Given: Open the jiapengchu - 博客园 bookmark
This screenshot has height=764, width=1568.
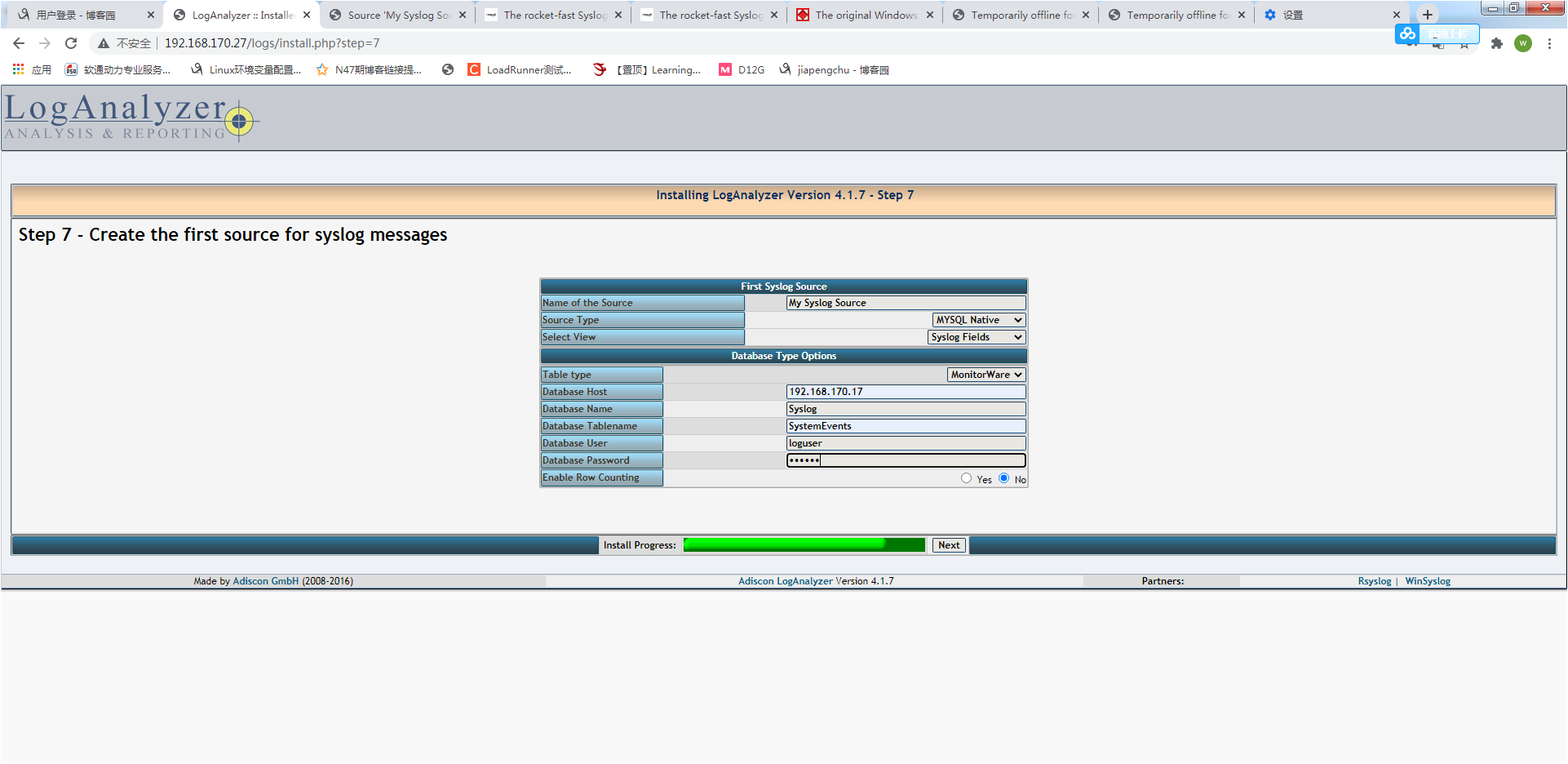Looking at the screenshot, I should click(834, 70).
